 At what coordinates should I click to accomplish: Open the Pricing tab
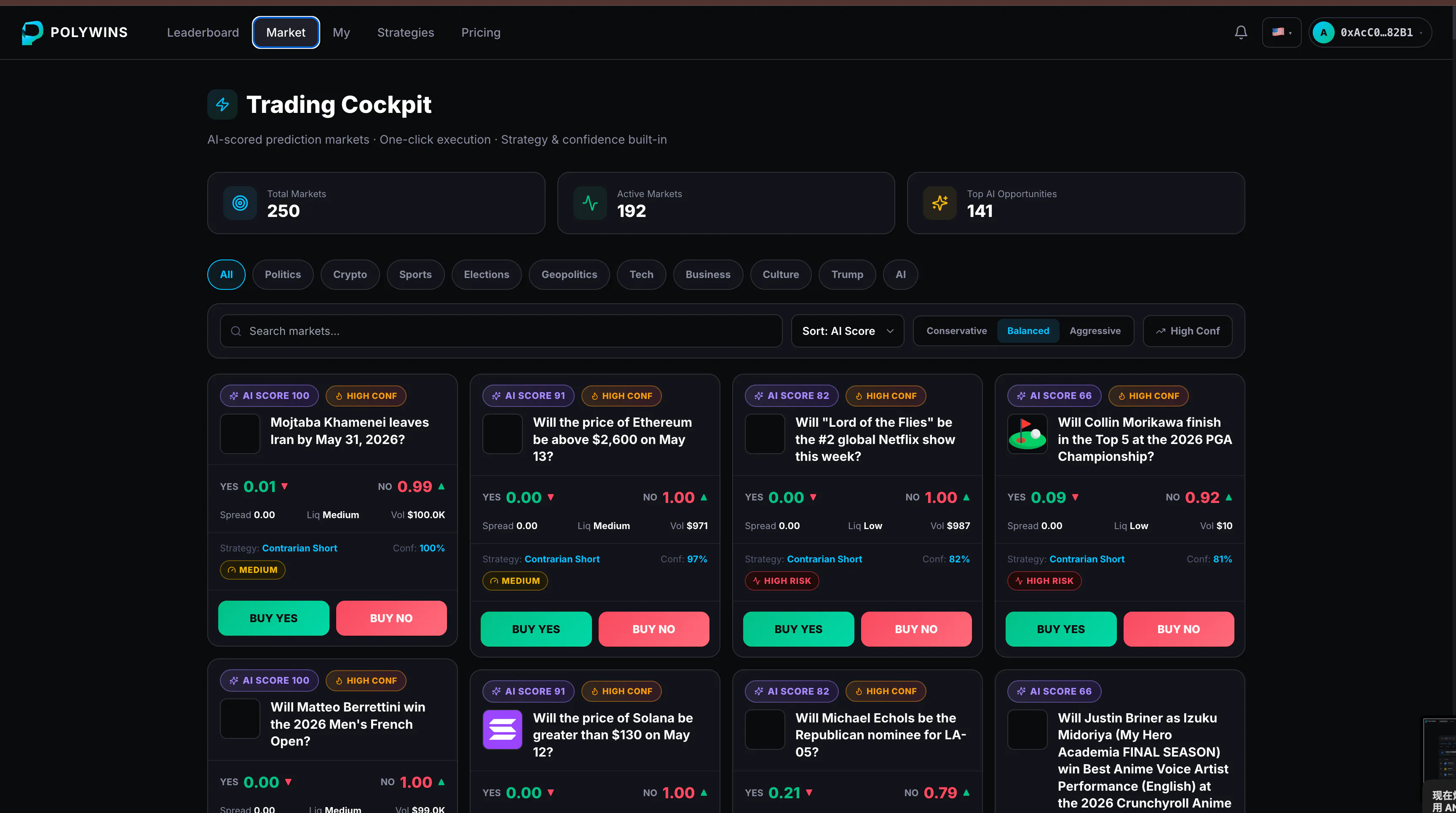[481, 32]
